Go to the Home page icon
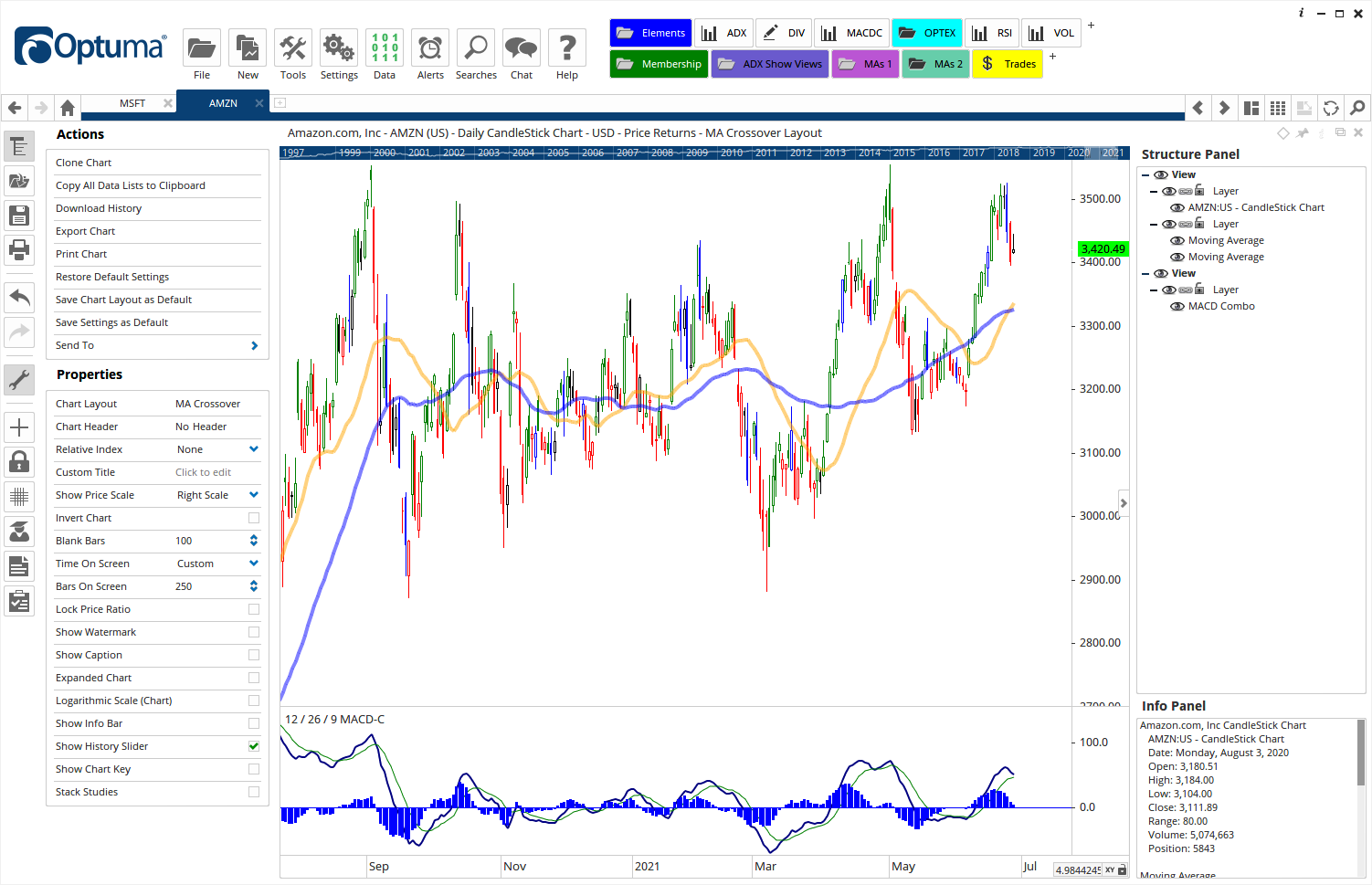The width and height of the screenshot is (1372, 885). coord(68,108)
